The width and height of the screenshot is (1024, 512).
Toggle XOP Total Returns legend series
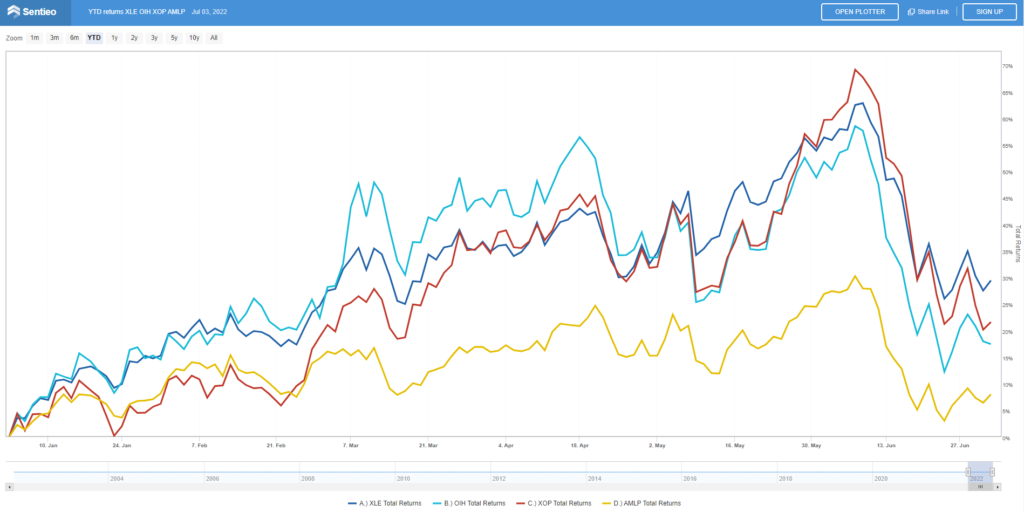[x=554, y=503]
